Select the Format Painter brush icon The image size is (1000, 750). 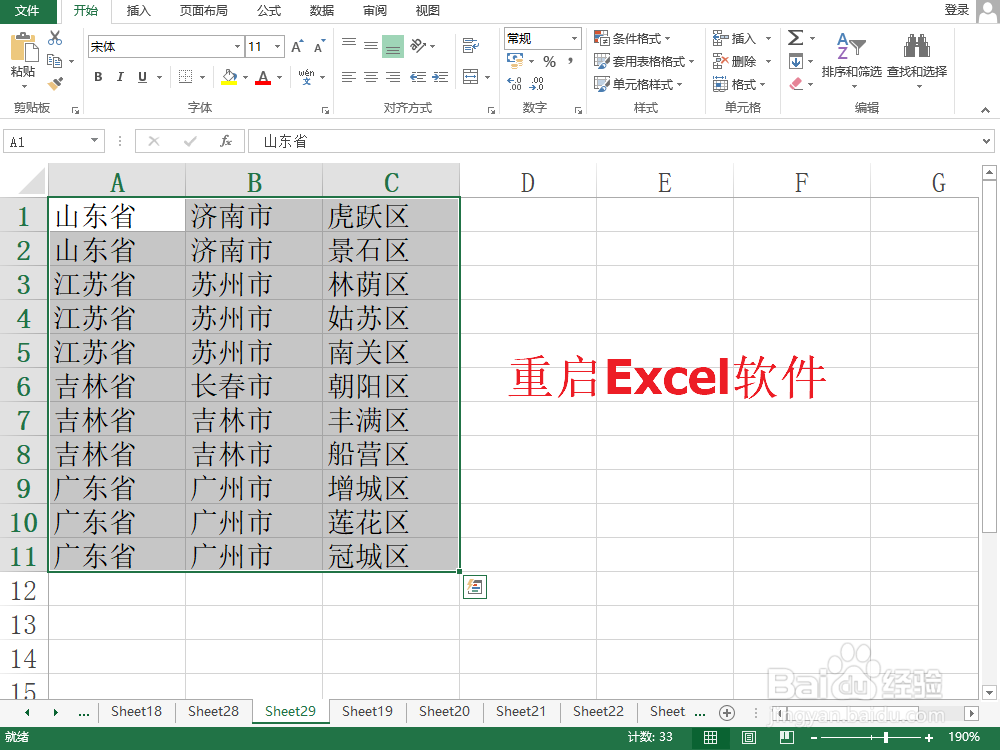click(x=55, y=84)
